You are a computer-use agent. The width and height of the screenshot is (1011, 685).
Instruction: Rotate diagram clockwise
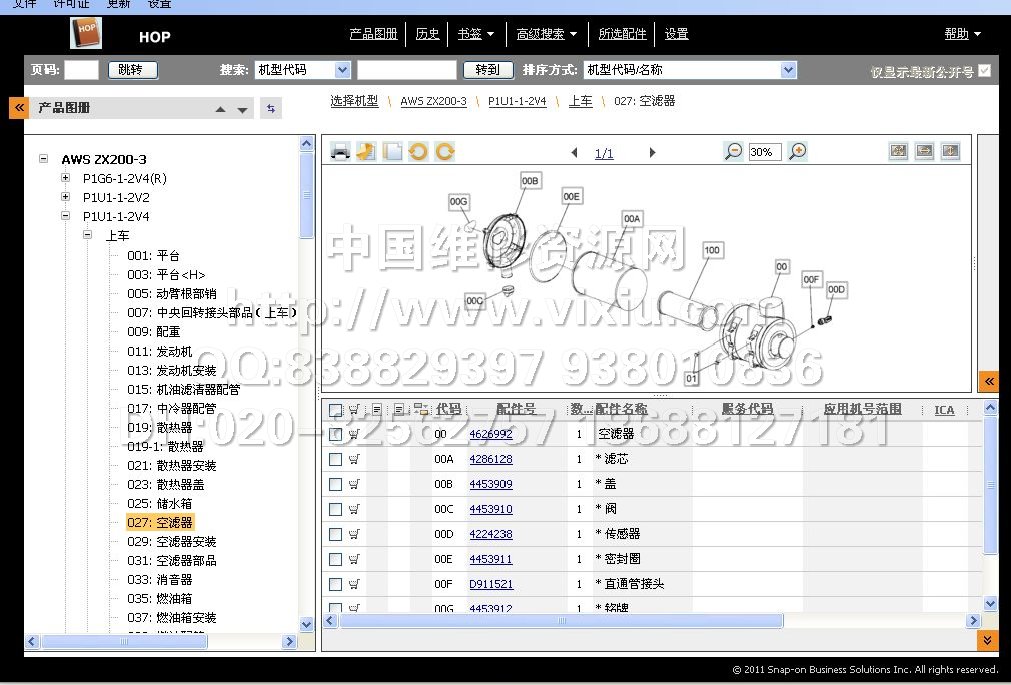pos(444,152)
